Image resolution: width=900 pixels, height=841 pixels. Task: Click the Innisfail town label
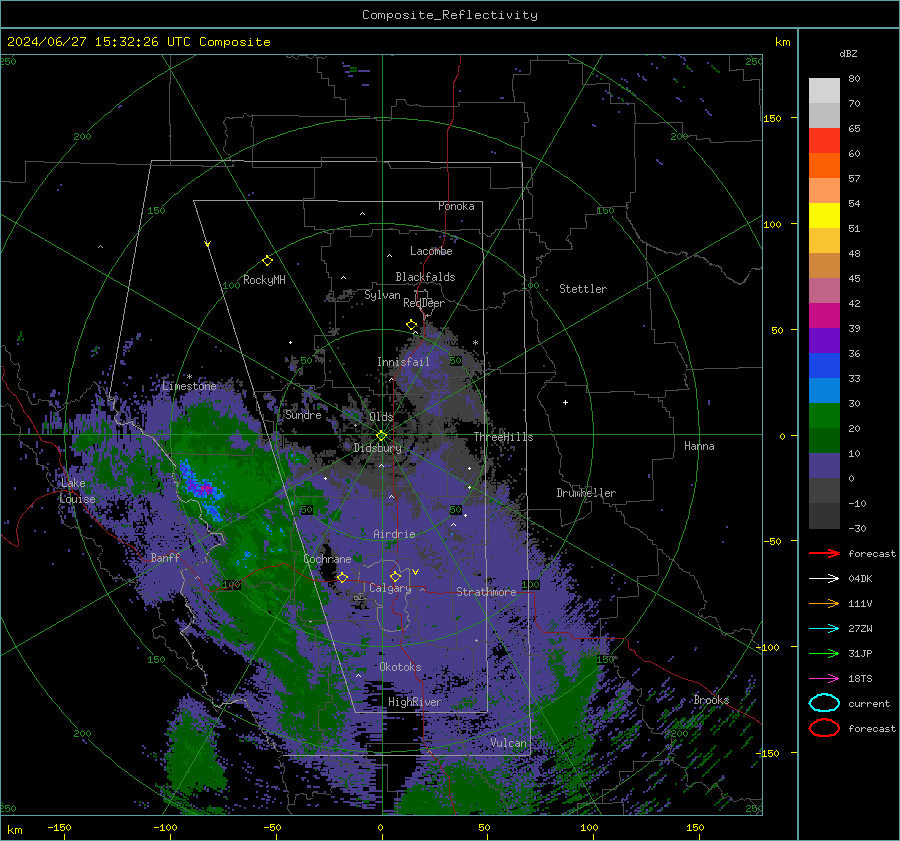404,362
